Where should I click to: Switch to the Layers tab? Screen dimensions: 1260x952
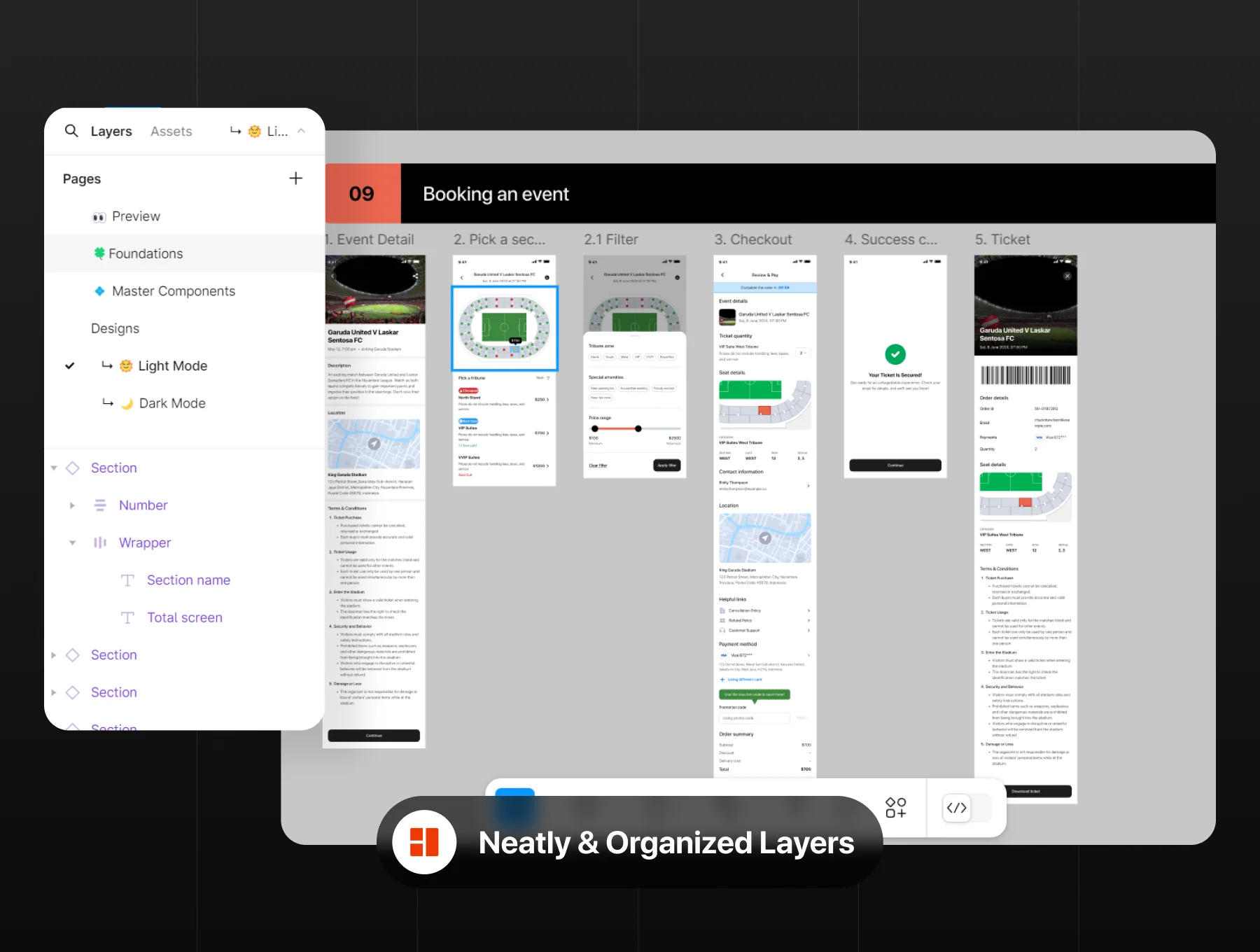coord(111,131)
